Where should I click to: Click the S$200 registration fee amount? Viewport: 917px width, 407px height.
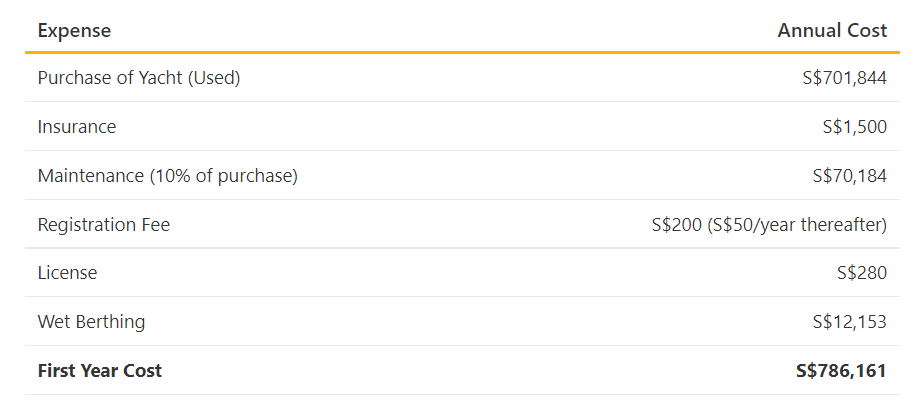point(676,225)
